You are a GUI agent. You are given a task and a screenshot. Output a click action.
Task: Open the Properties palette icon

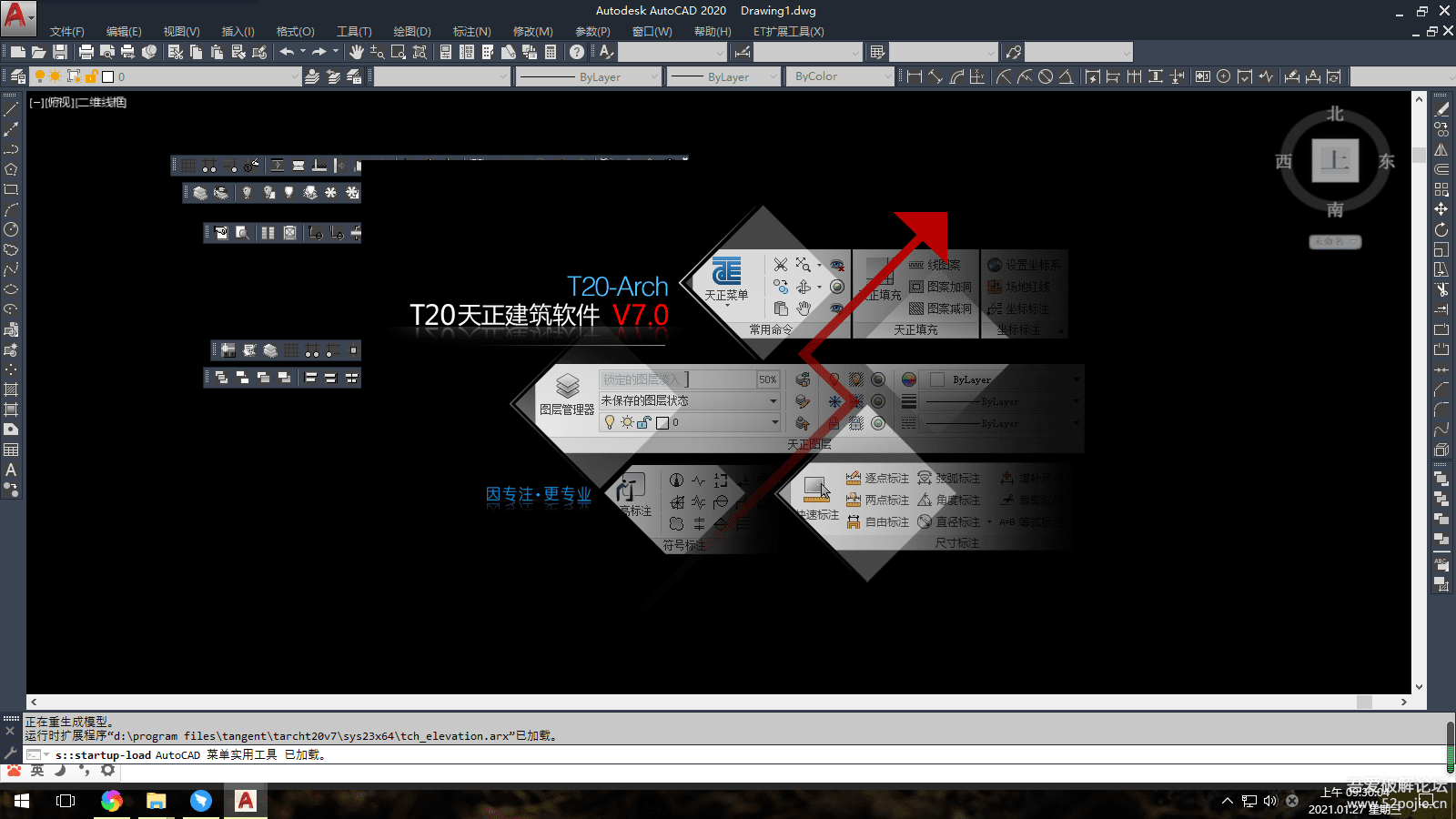click(x=446, y=52)
